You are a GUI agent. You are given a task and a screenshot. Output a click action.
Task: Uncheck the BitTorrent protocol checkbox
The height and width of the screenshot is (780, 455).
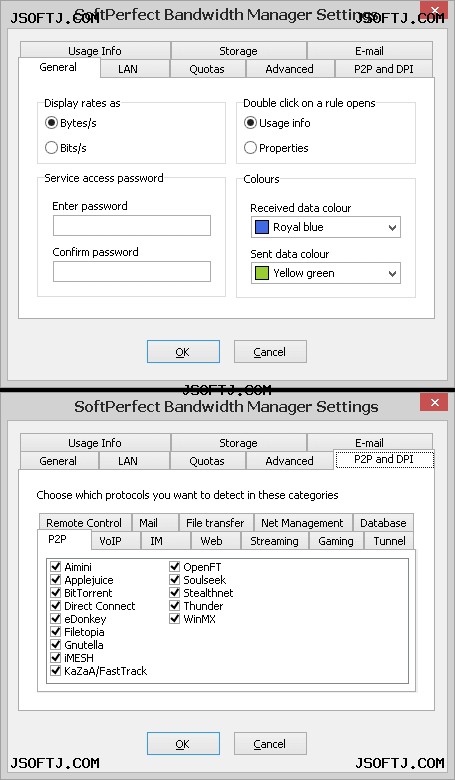56,593
